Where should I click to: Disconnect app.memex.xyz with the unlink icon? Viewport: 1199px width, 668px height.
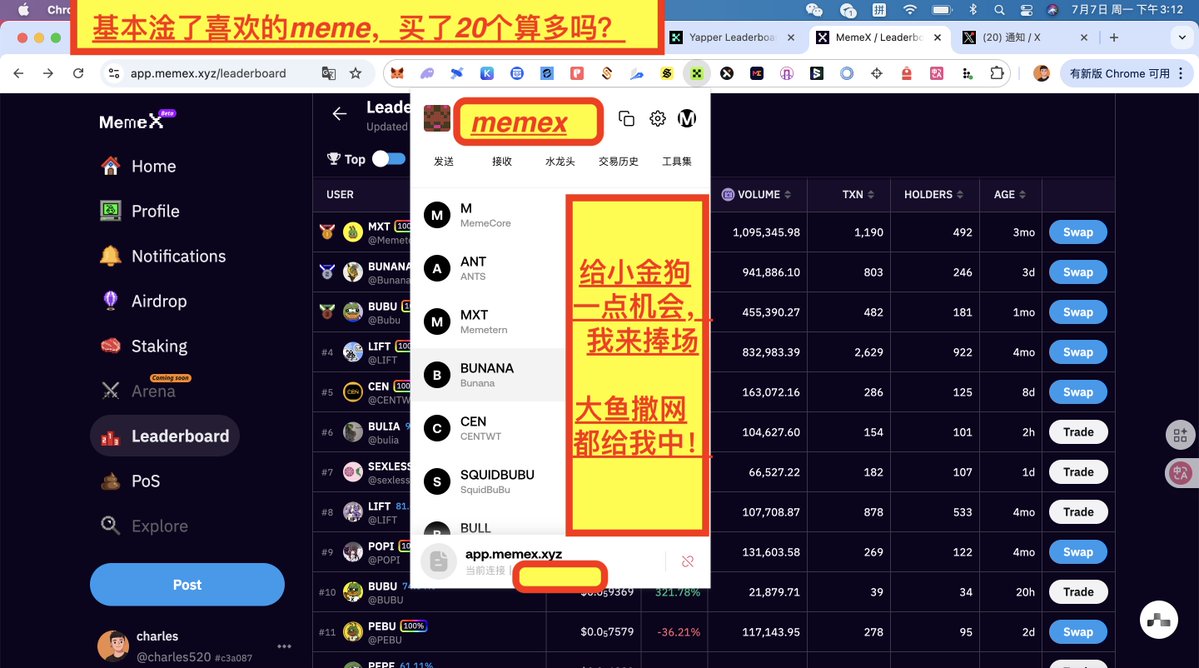687,562
